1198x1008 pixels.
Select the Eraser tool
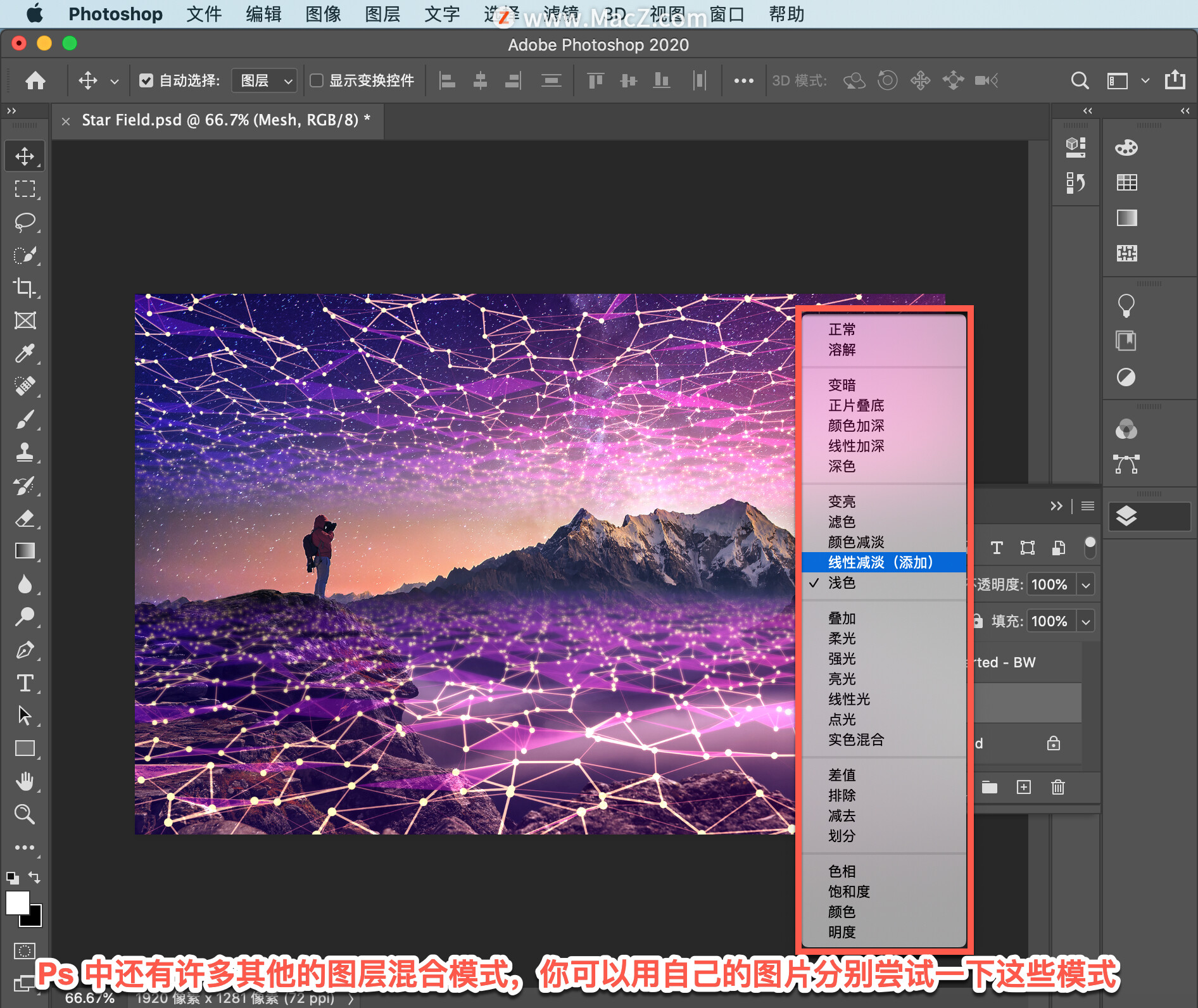click(25, 519)
